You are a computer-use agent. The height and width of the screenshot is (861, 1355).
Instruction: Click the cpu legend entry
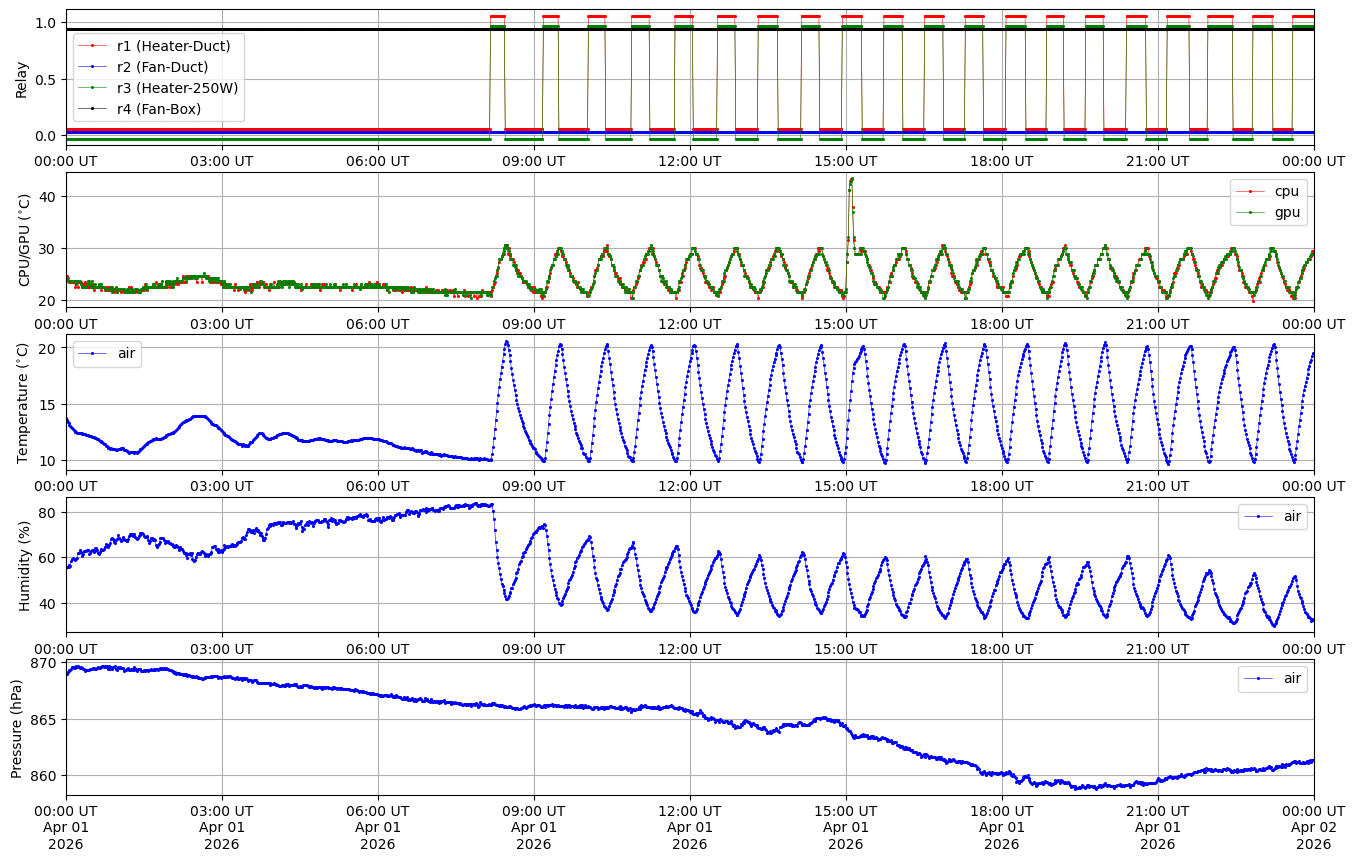click(x=1286, y=190)
